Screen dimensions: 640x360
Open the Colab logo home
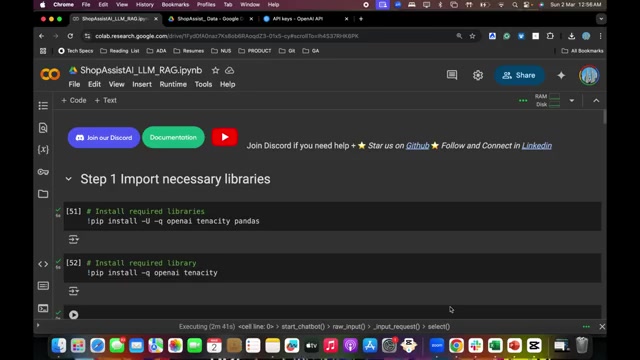coord(50,74)
